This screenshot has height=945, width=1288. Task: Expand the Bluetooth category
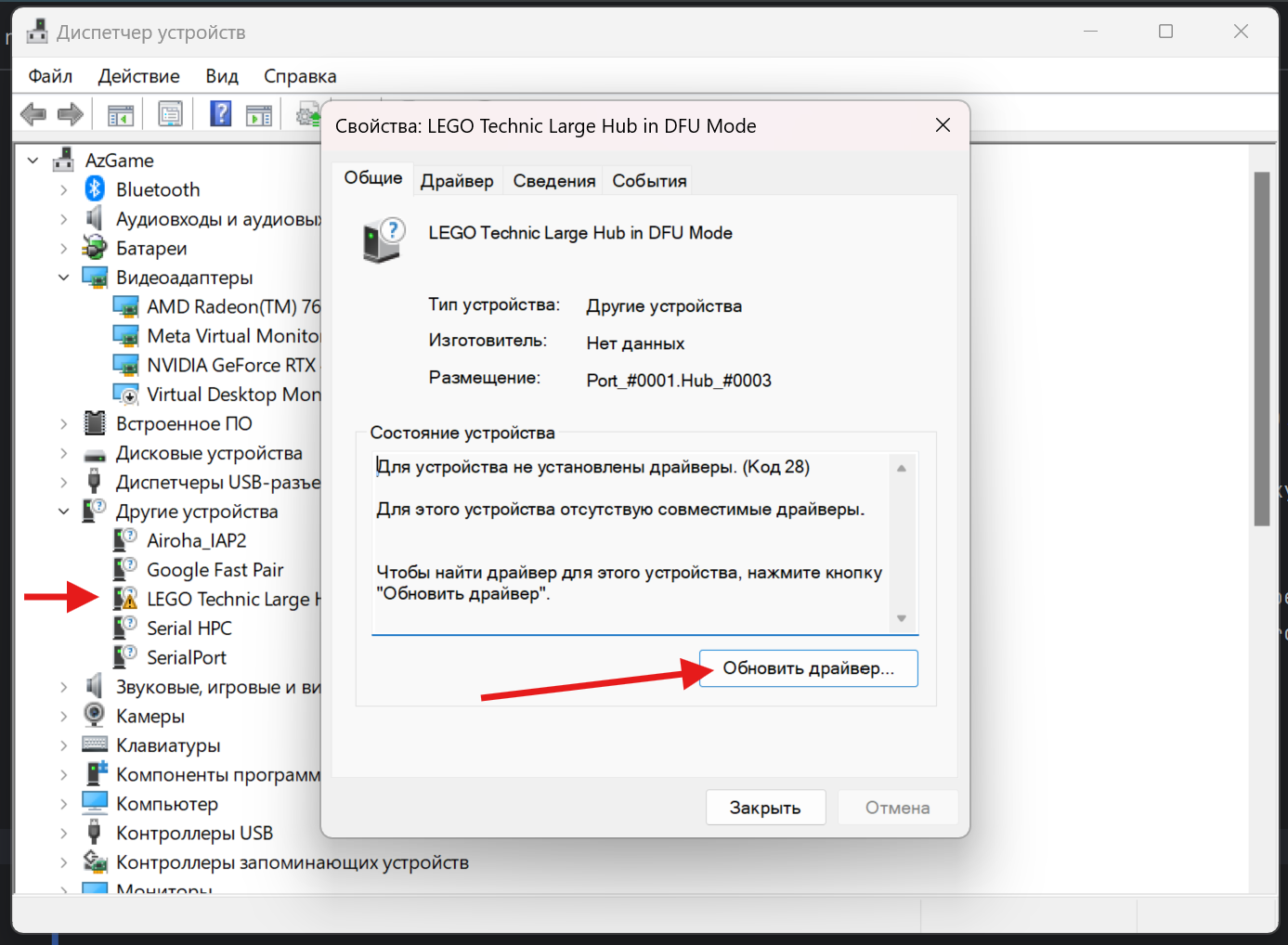coord(63,190)
